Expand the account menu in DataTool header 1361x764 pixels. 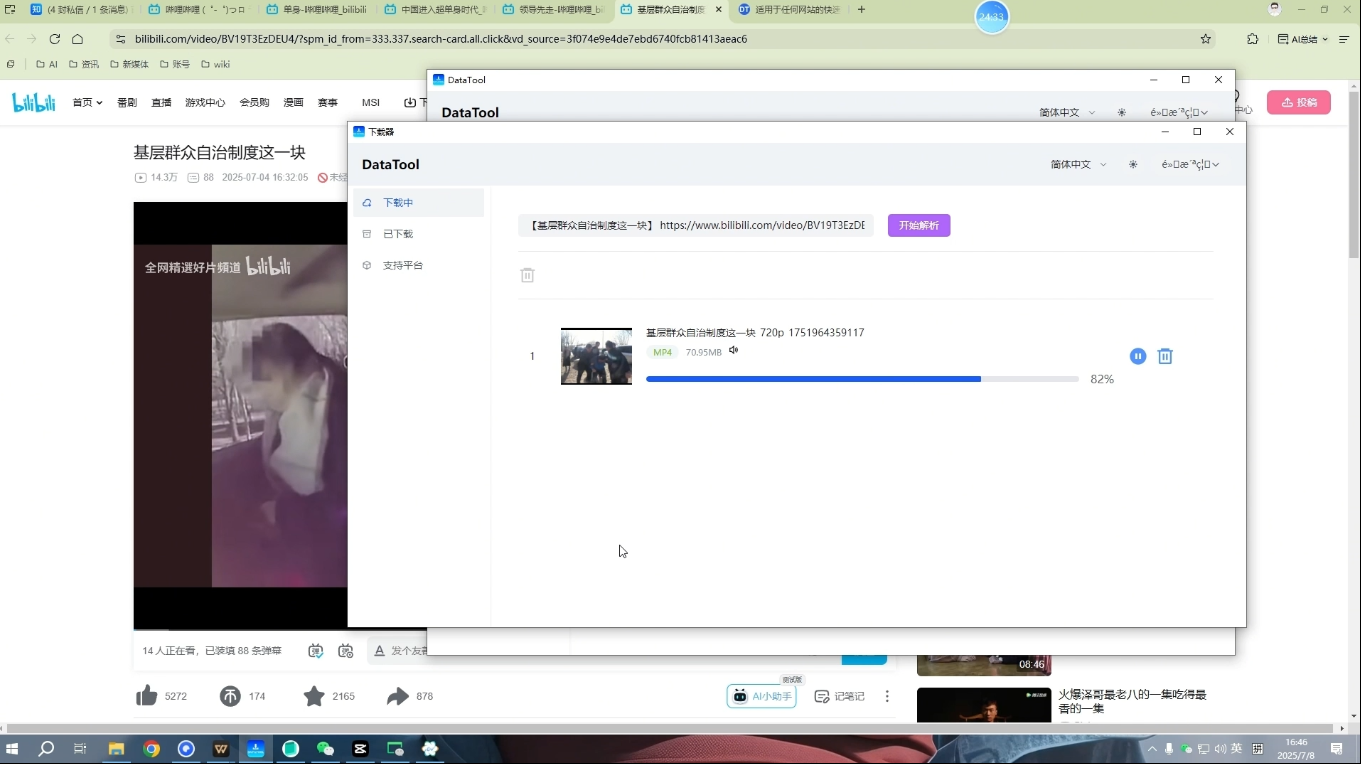1190,164
